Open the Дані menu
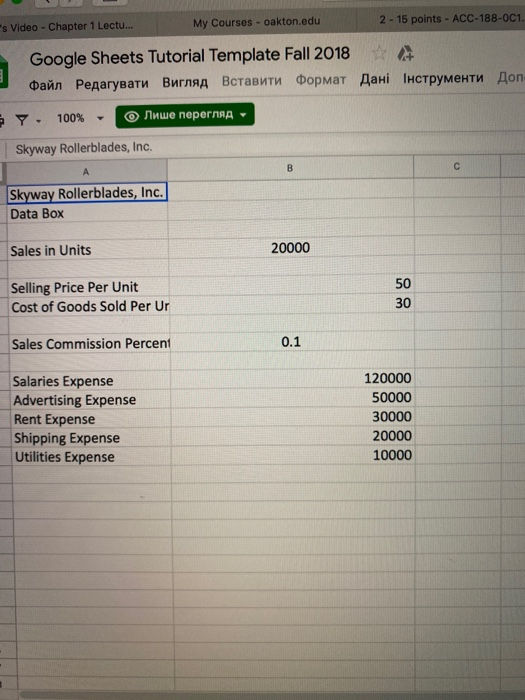This screenshot has height=700, width=525. click(375, 79)
